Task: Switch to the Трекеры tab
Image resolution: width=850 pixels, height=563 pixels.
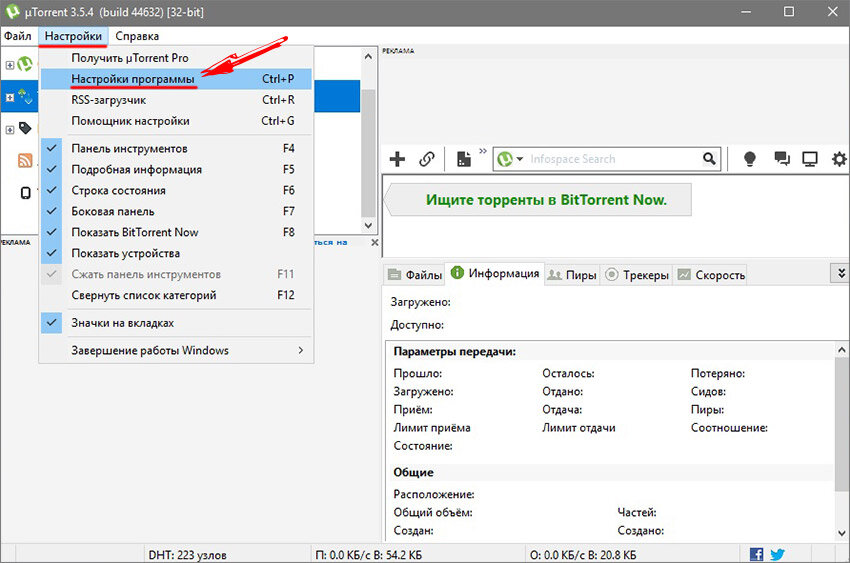Action: click(636, 275)
